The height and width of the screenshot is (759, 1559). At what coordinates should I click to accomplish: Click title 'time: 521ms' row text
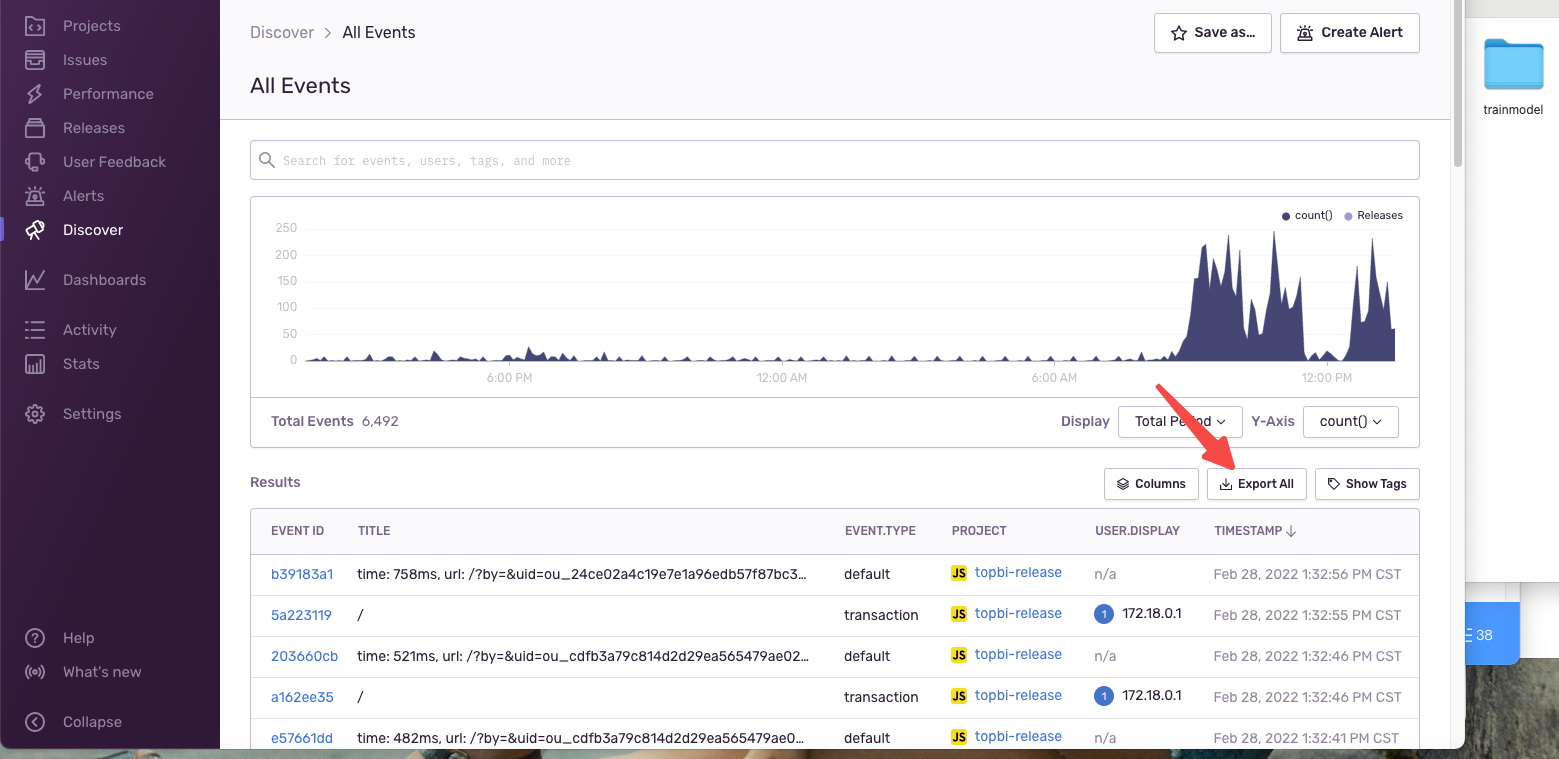click(x=583, y=656)
